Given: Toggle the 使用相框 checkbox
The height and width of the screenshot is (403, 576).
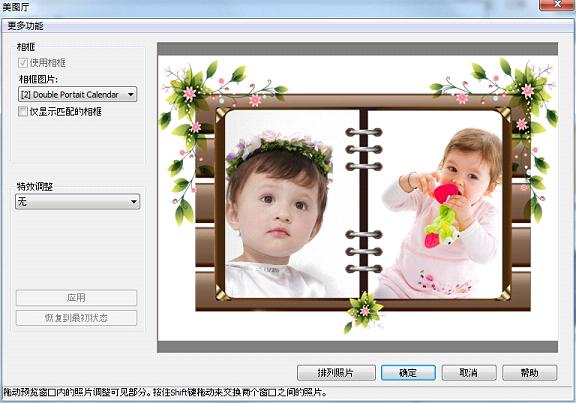Looking at the screenshot, I should 23,63.
